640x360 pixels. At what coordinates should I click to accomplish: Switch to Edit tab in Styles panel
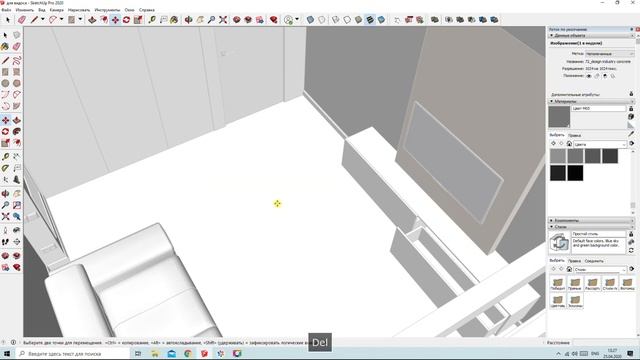pyautogui.click(x=574, y=260)
